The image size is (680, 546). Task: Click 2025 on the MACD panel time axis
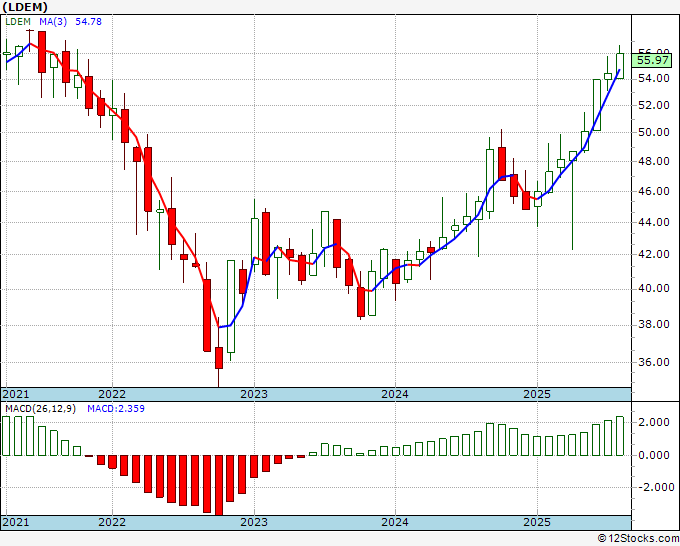(x=537, y=522)
